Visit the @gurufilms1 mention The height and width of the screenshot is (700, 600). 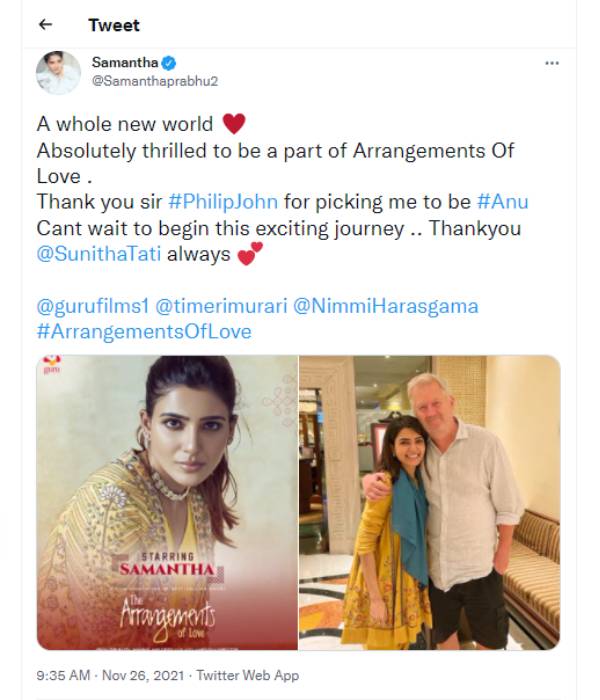pos(92,306)
